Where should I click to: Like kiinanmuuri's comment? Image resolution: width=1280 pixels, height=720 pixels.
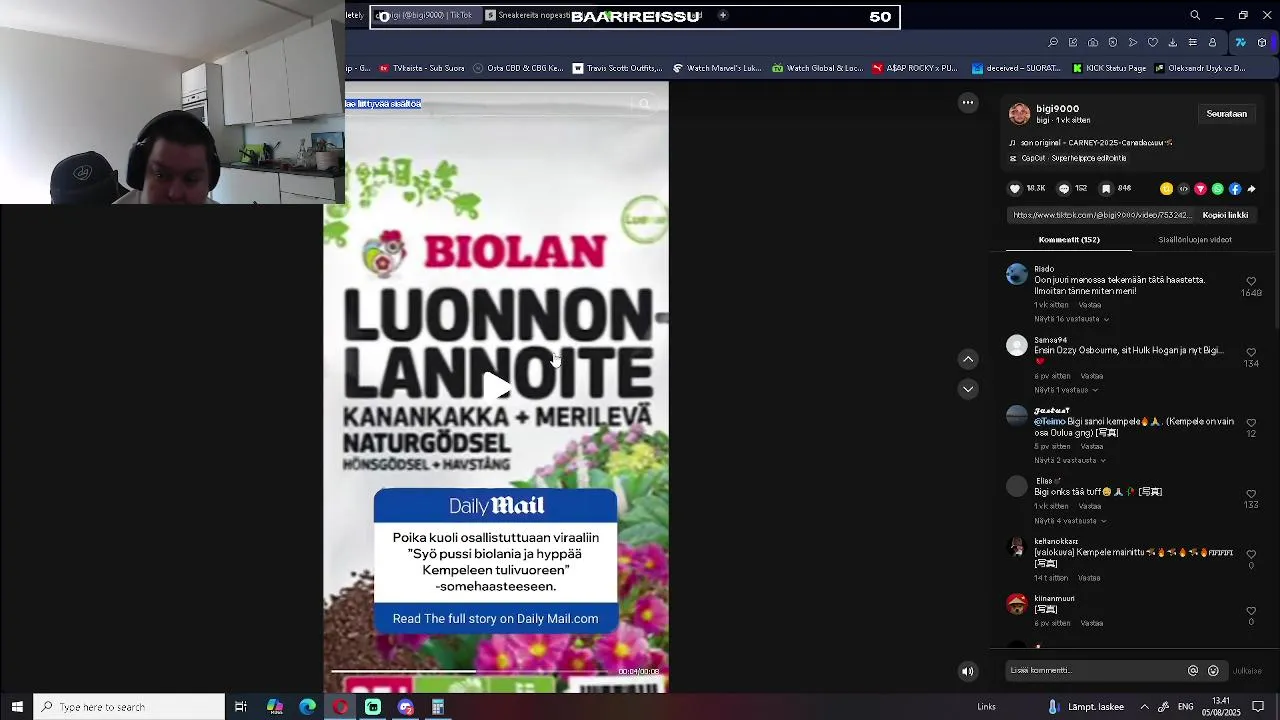click(x=1251, y=611)
